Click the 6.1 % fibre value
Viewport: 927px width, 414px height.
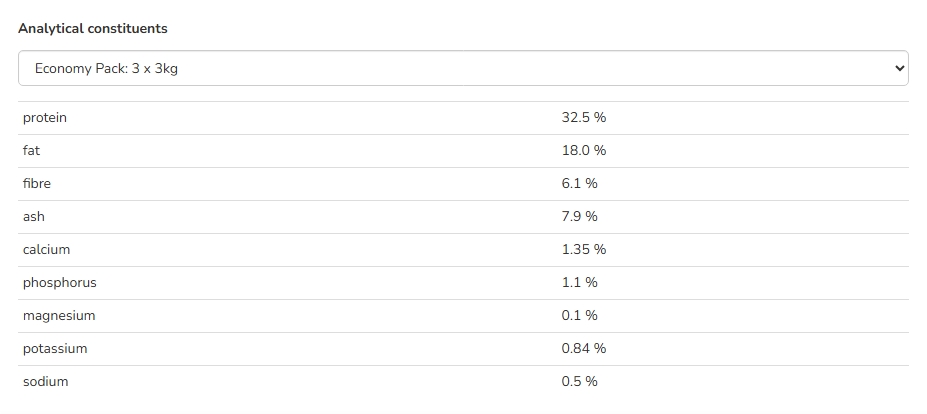click(x=579, y=183)
